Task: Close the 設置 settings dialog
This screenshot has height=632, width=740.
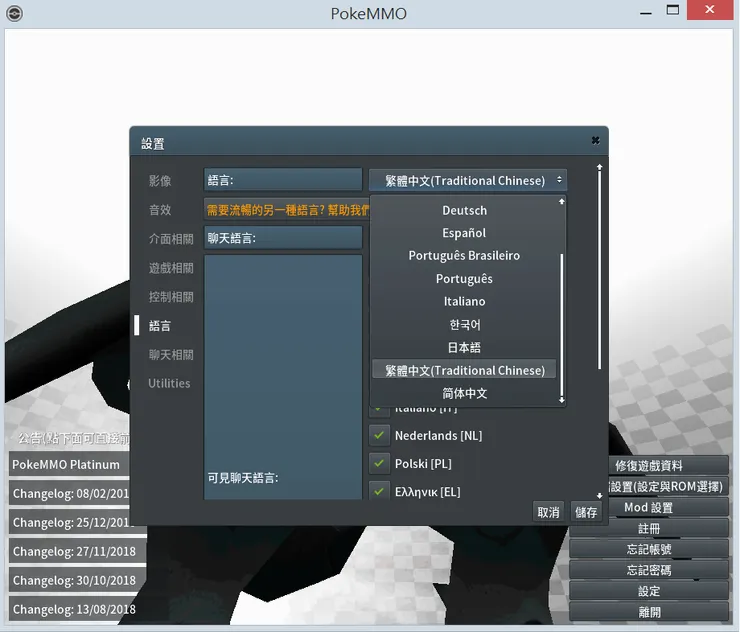Action: 595,140
